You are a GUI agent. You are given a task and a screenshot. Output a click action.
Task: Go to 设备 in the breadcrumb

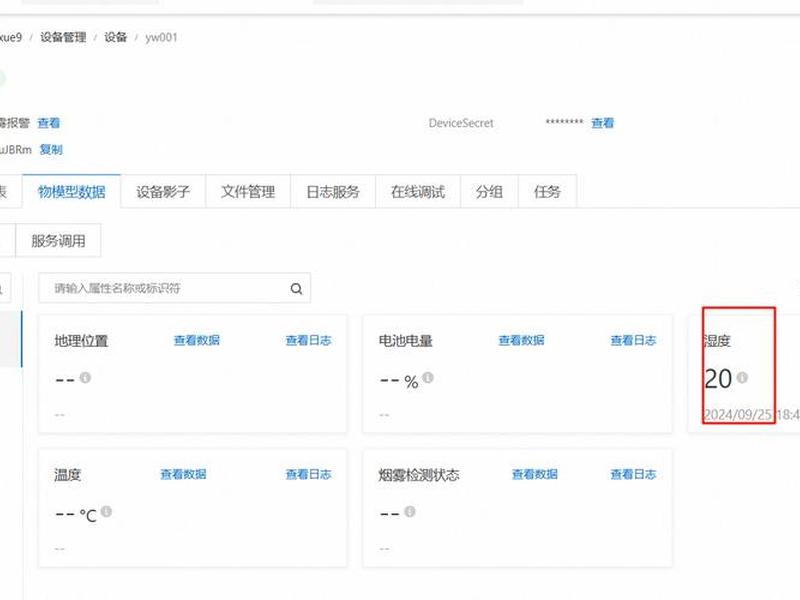tap(115, 37)
